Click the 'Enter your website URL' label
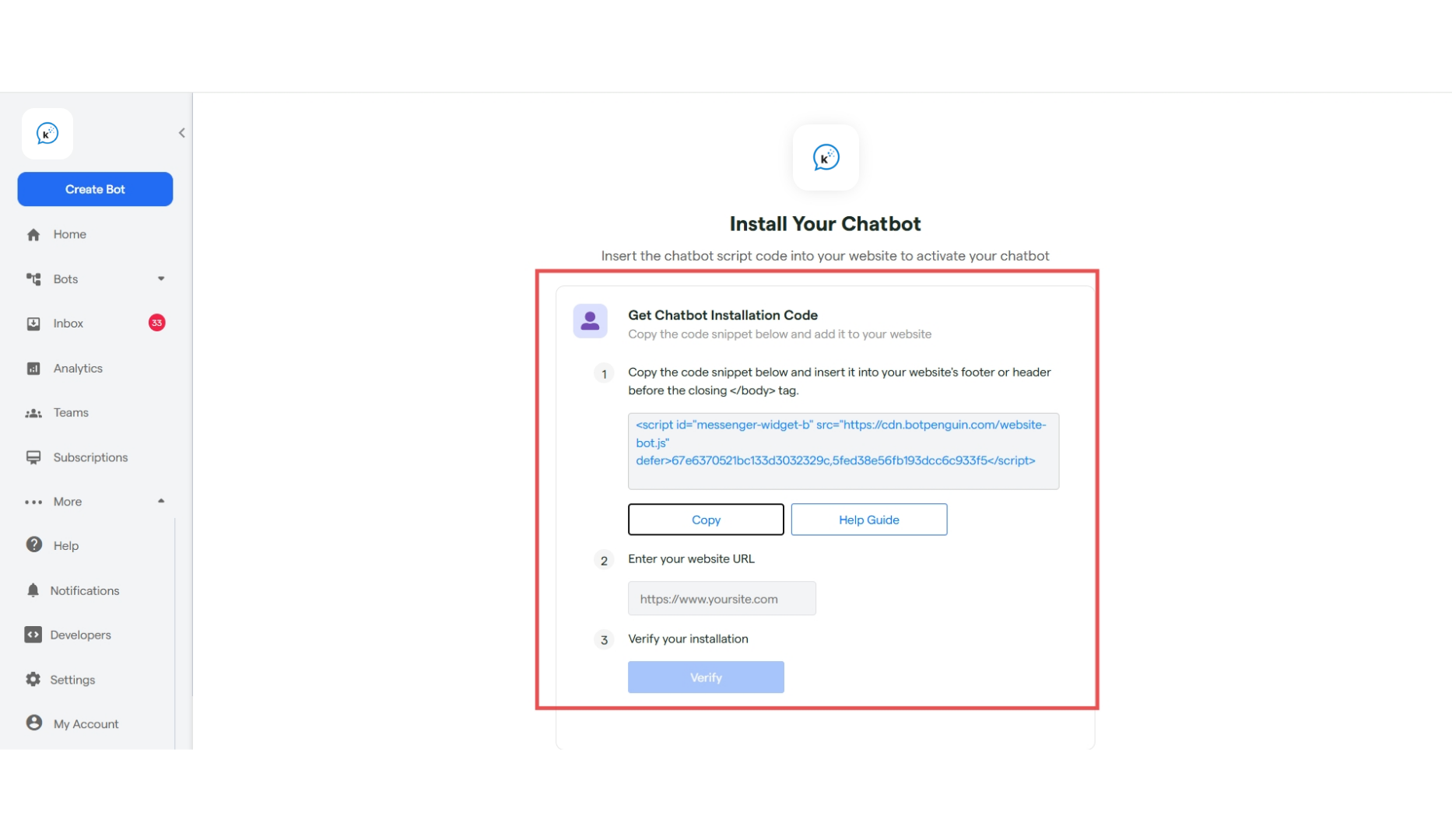 coord(691,559)
